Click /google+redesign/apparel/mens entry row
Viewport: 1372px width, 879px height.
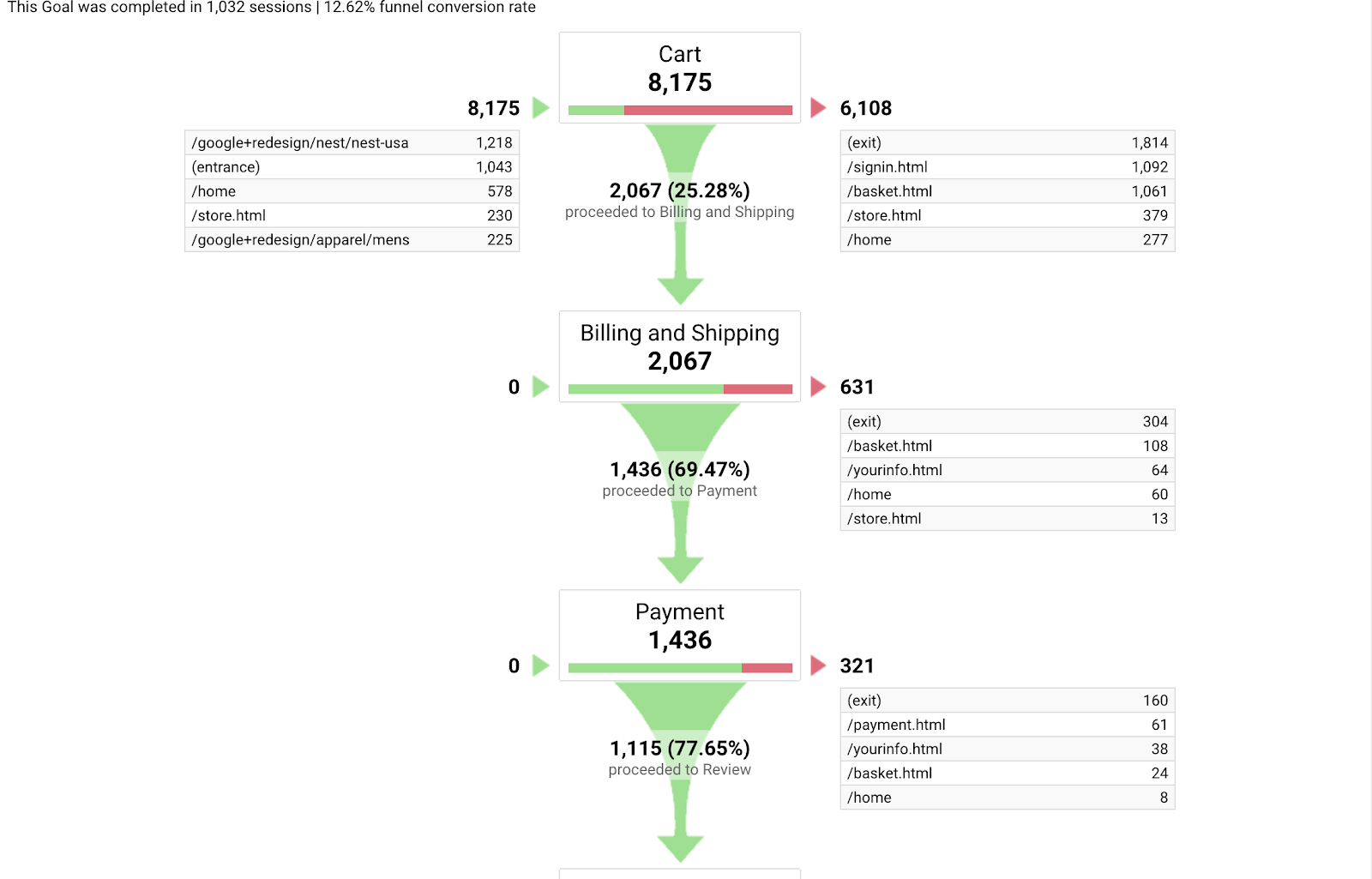[352, 240]
